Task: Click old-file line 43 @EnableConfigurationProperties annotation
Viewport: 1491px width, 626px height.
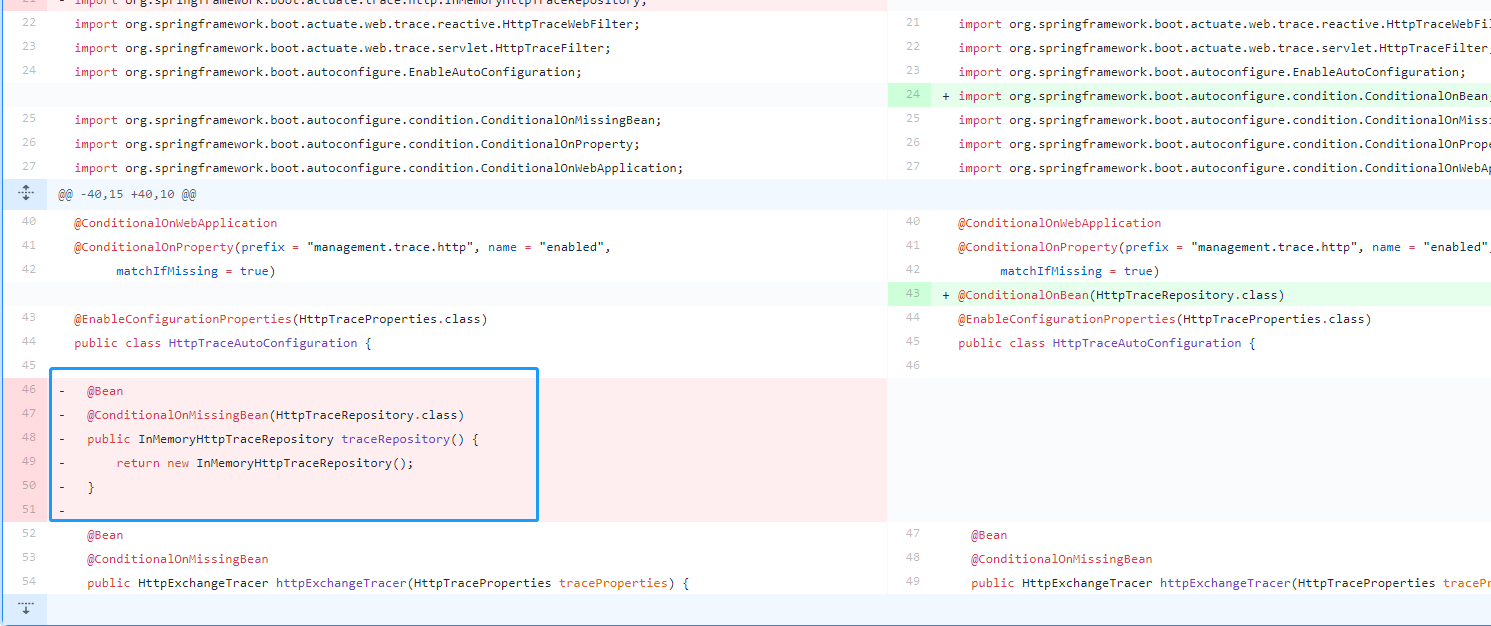Action: click(280, 319)
